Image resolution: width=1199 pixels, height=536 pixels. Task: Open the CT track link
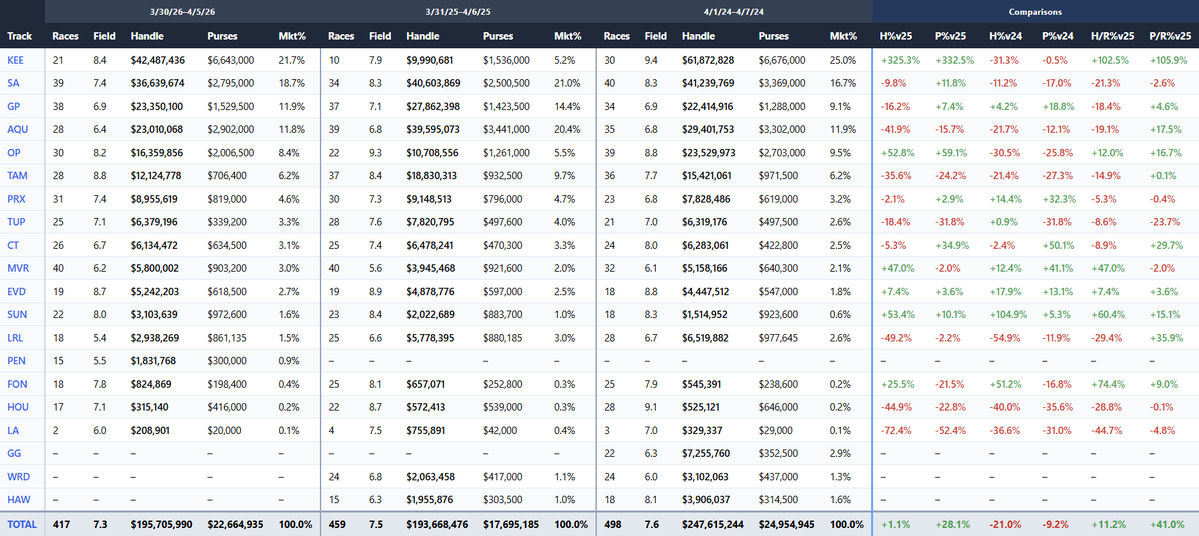coord(12,245)
